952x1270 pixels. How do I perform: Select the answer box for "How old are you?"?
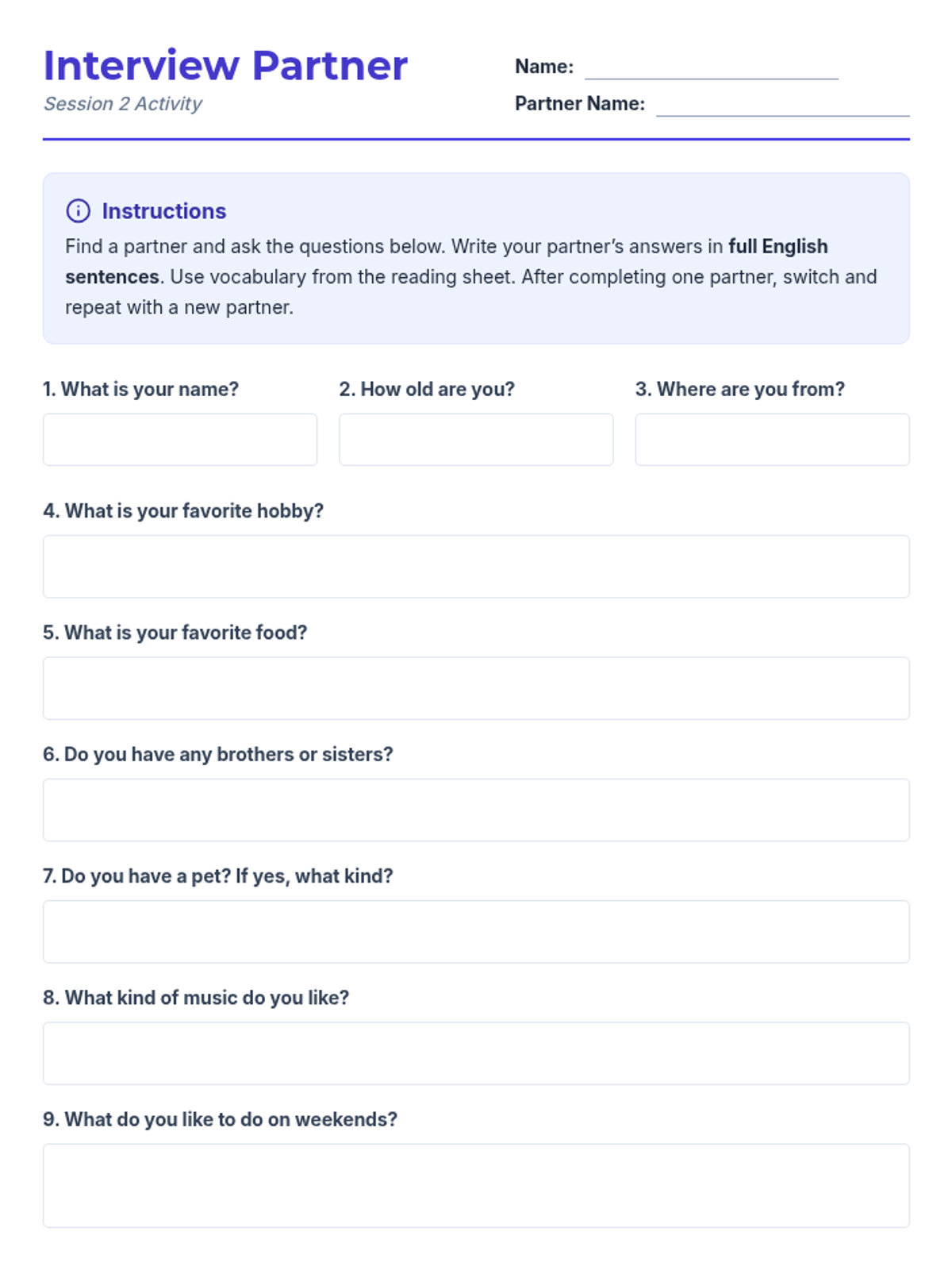pos(476,440)
